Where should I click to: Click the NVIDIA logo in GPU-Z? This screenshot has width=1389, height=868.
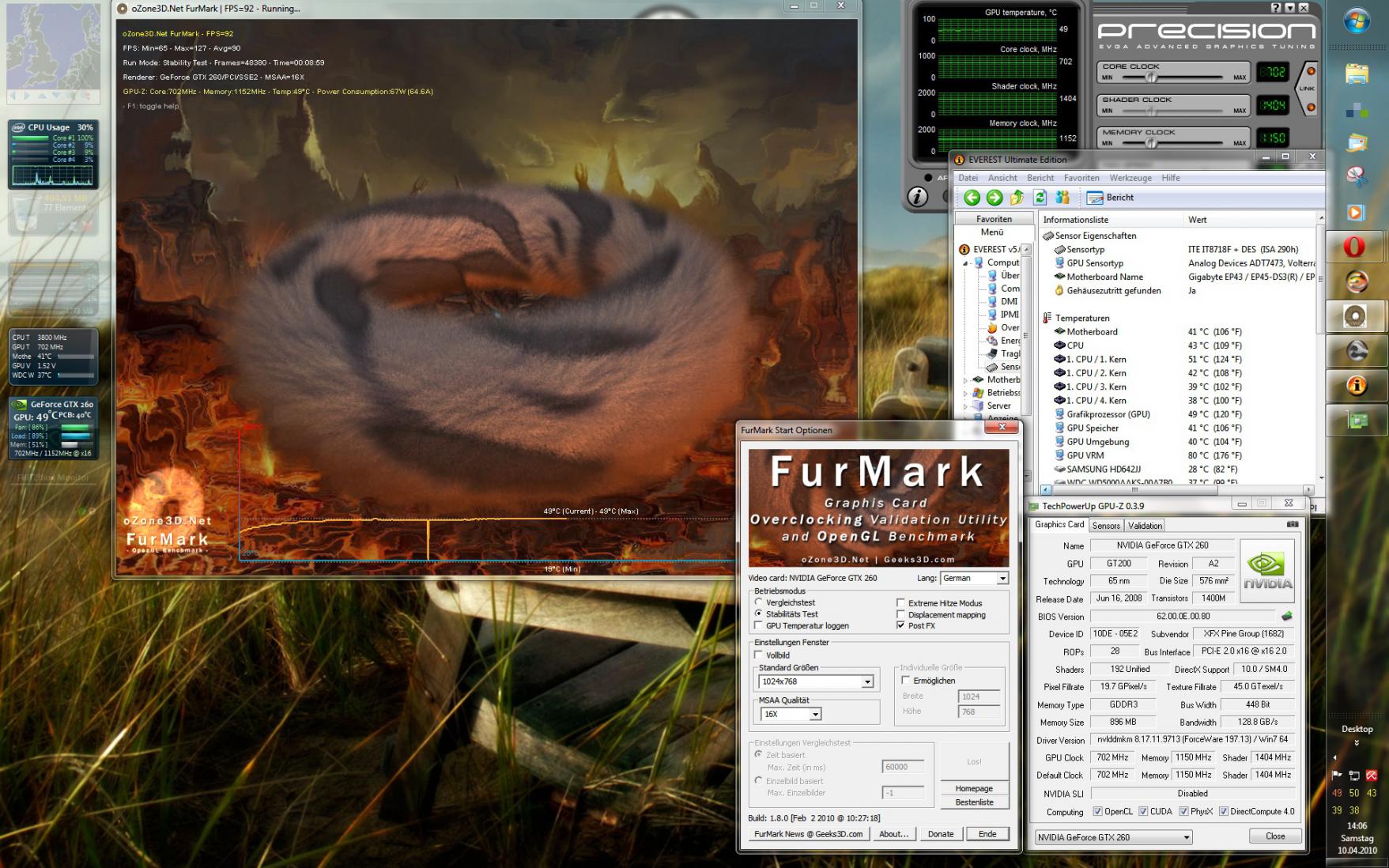(1267, 571)
